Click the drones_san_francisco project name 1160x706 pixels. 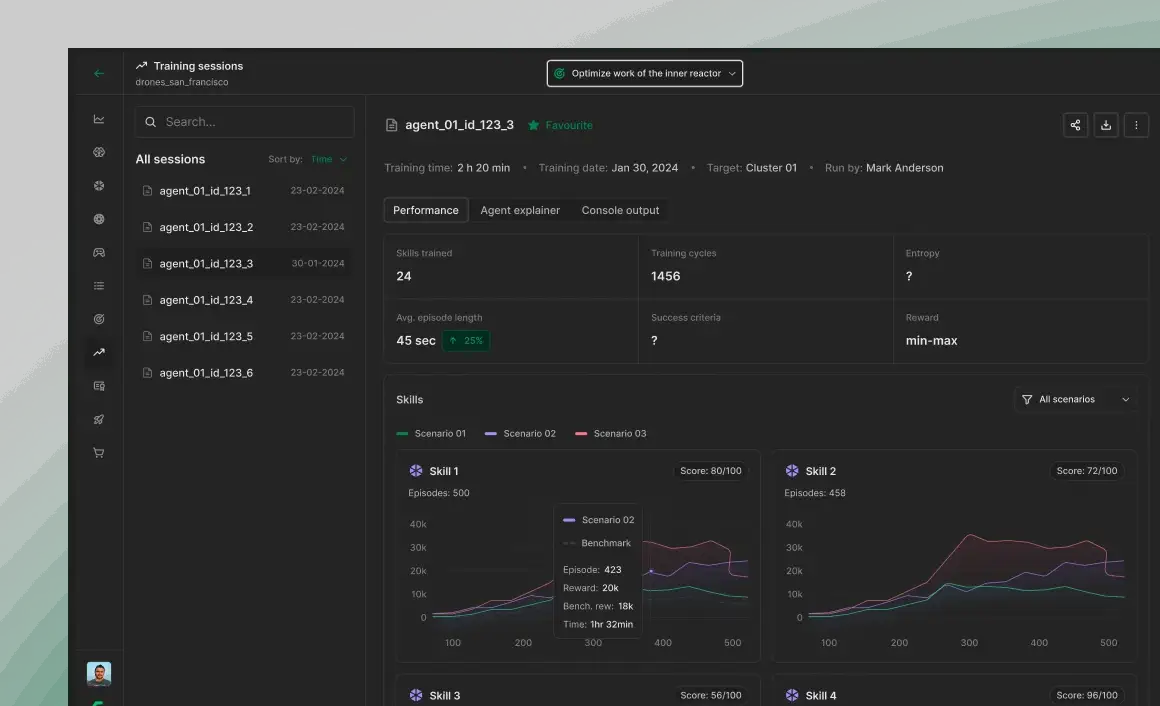[182, 82]
